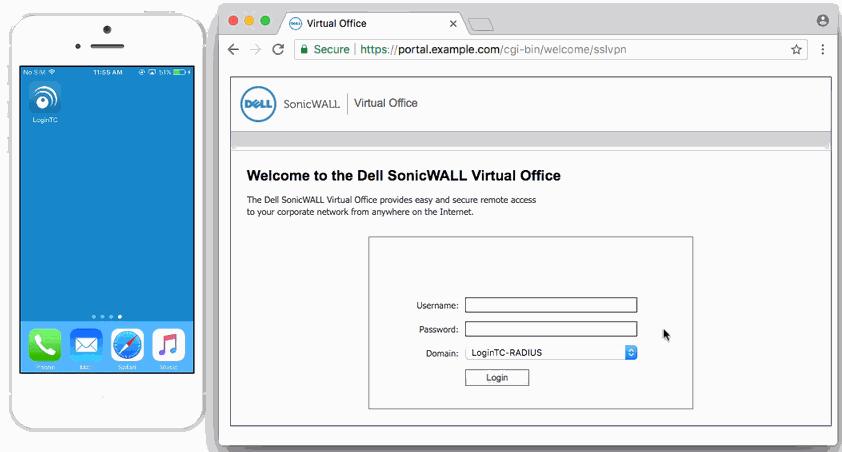Click the Username input field
842x452 pixels.
[551, 305]
